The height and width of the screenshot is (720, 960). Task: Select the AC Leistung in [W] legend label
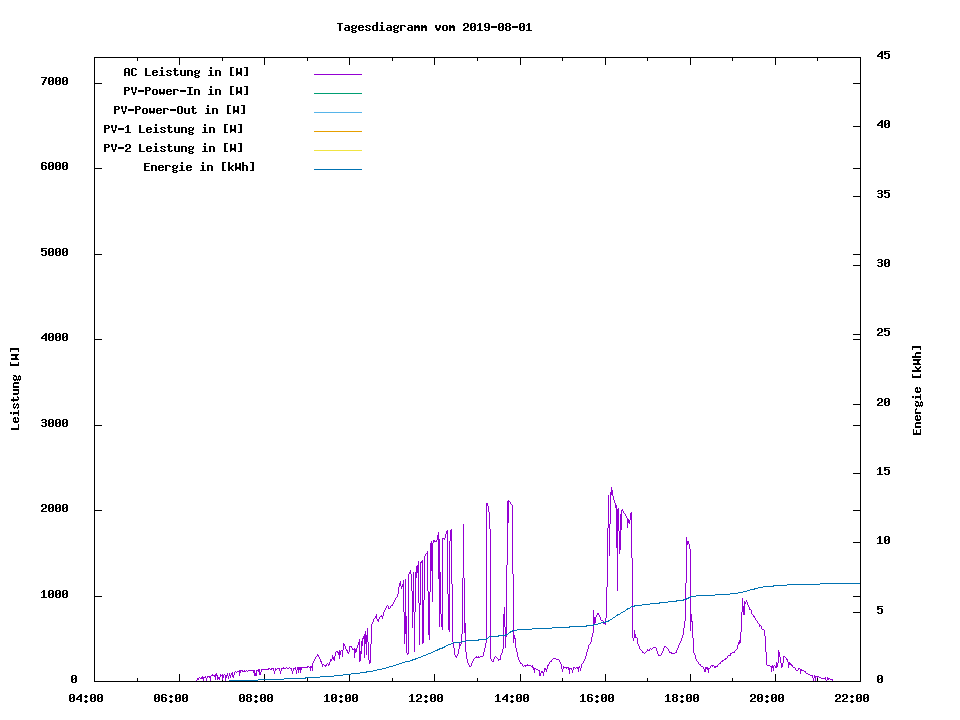pyautogui.click(x=186, y=72)
